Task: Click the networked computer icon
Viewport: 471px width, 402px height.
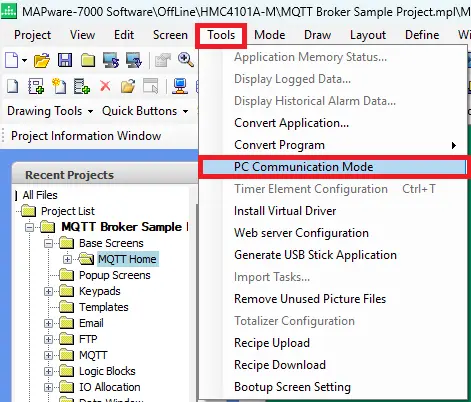Action: [x=180, y=86]
